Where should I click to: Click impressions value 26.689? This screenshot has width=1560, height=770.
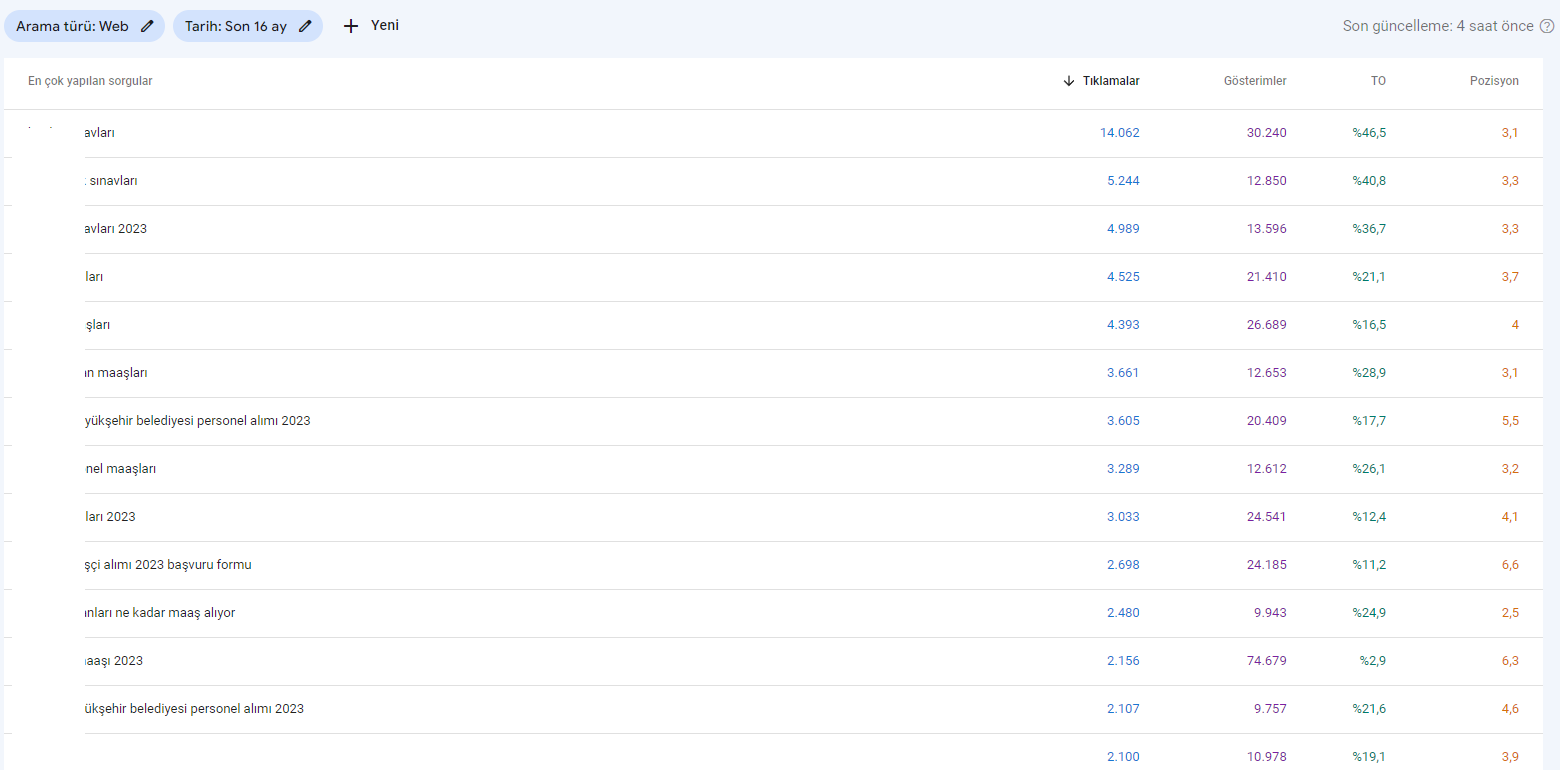[x=1266, y=325]
